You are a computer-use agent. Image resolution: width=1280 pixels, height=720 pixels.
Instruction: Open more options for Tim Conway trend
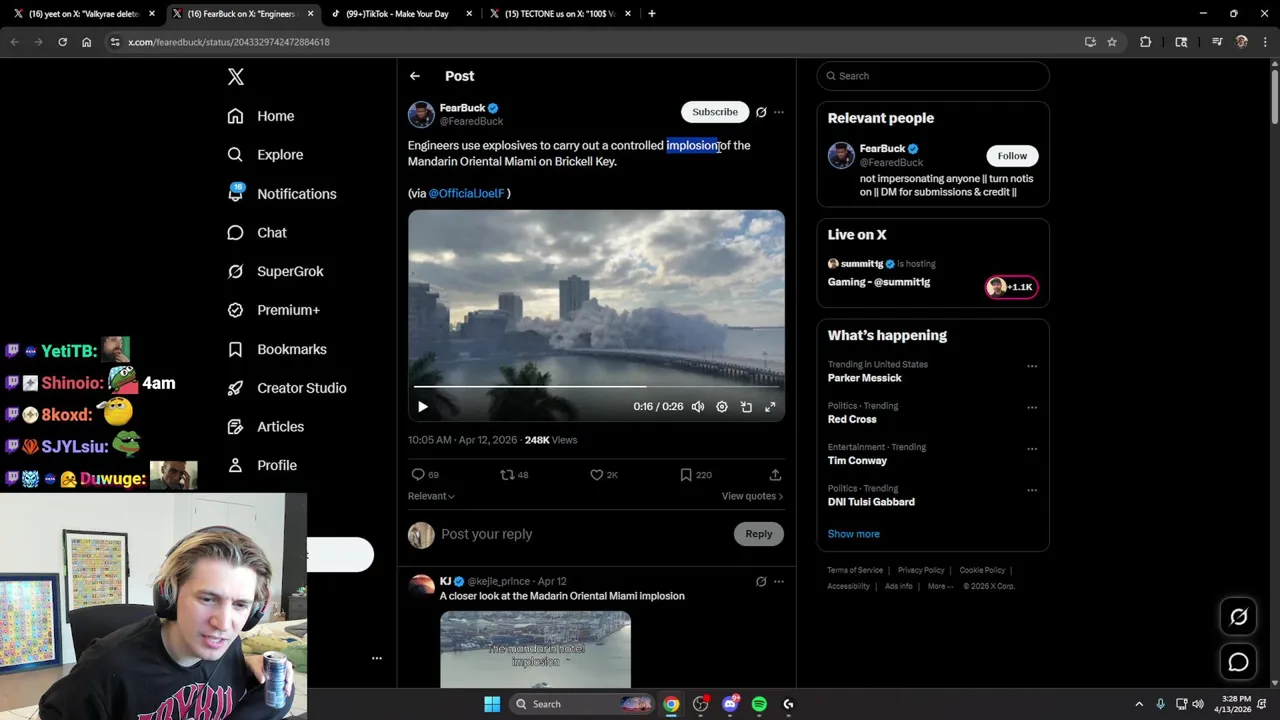click(1032, 449)
